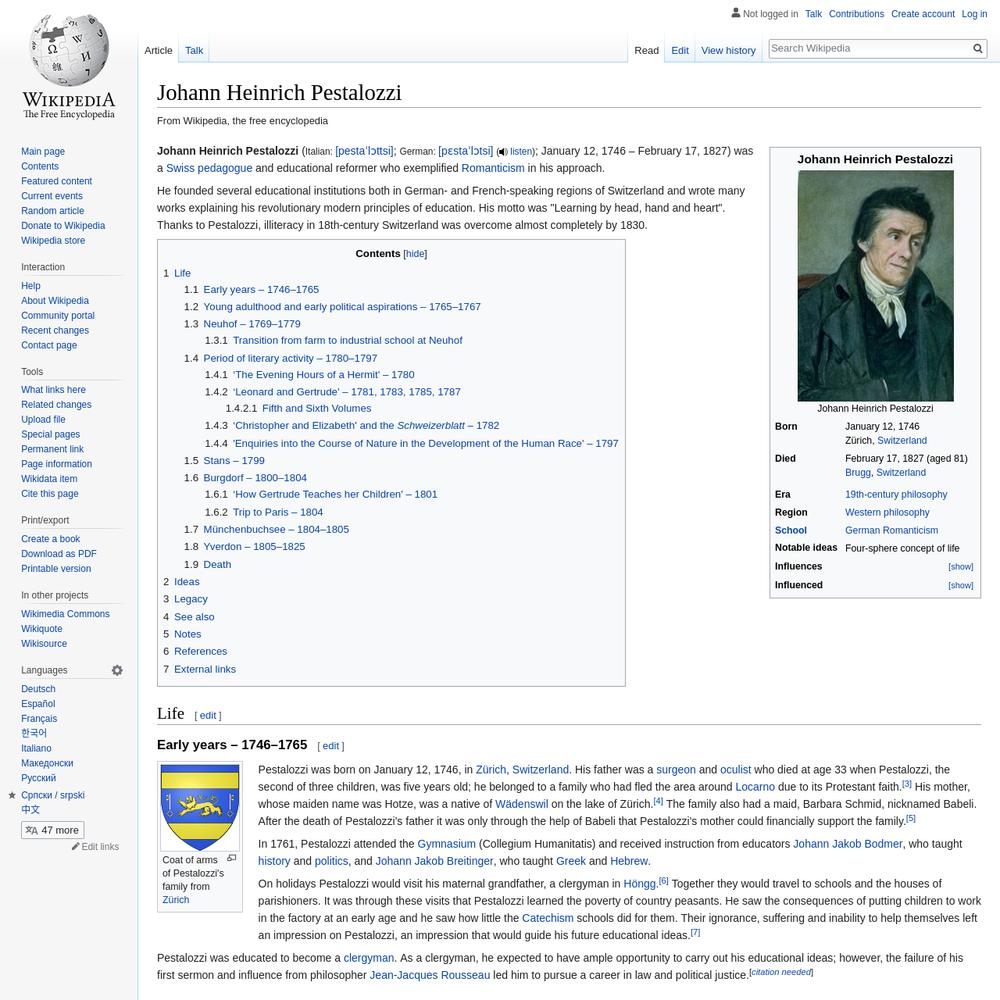Switch to the Deutsch language version

click(x=38, y=689)
